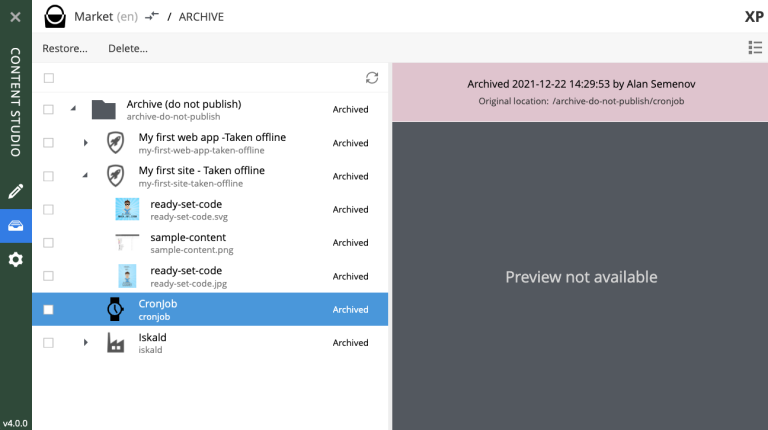
Task: Open the edit pencil icon in the sidebar
Action: tap(15, 191)
